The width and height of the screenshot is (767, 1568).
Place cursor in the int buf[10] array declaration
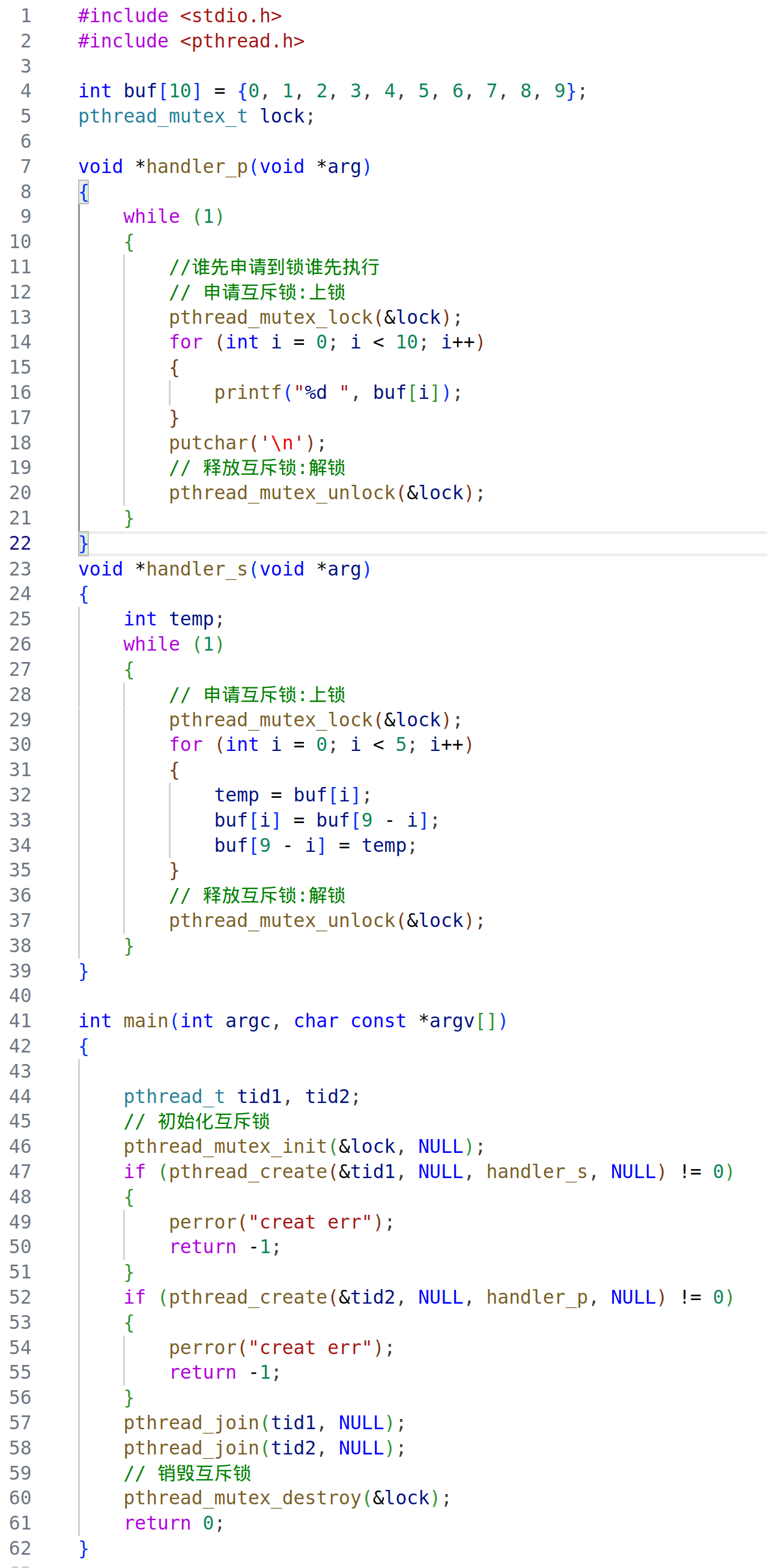tap(332, 91)
